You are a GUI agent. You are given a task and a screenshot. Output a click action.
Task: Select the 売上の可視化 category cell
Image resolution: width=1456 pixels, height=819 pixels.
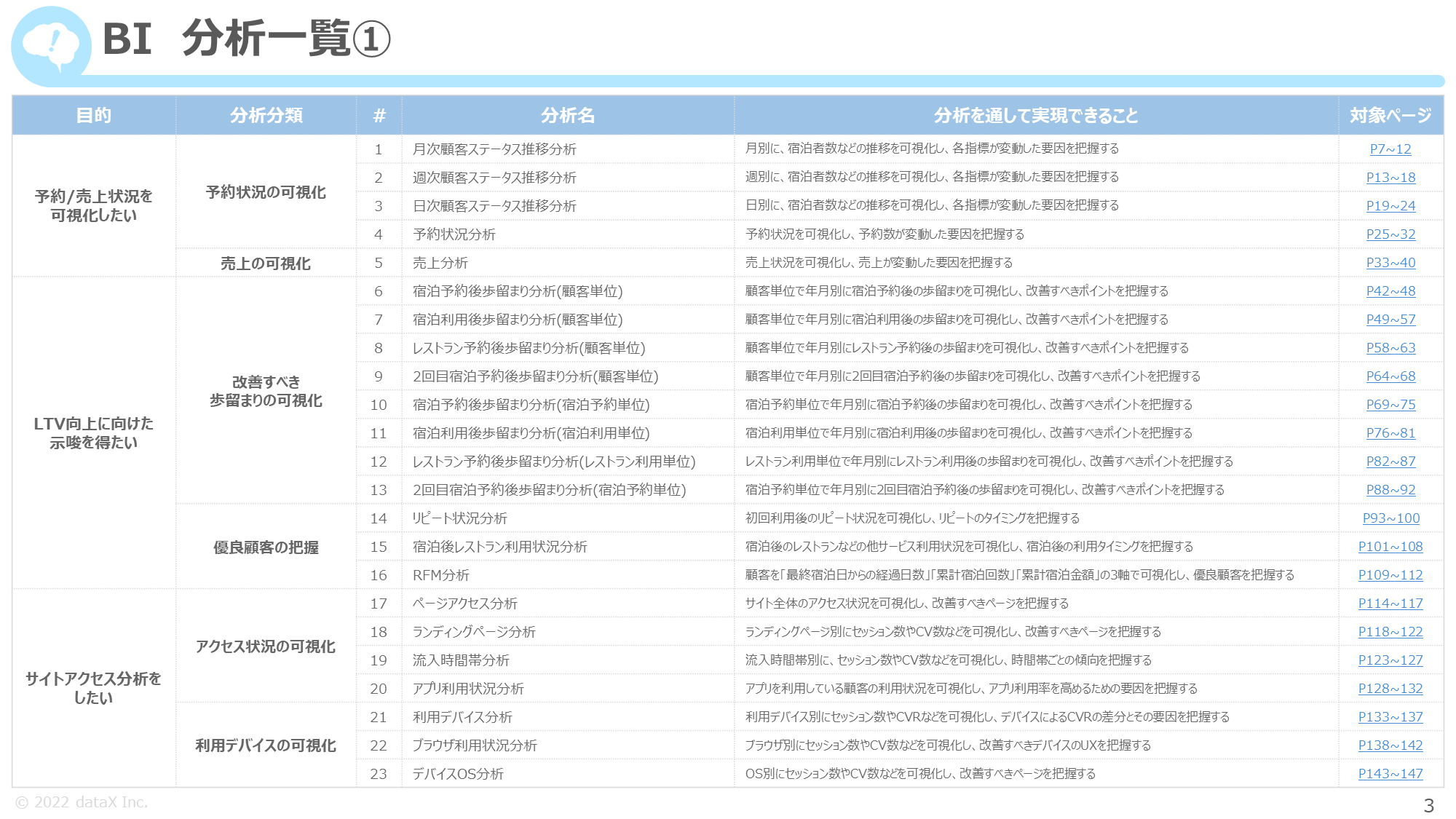pyautogui.click(x=266, y=263)
